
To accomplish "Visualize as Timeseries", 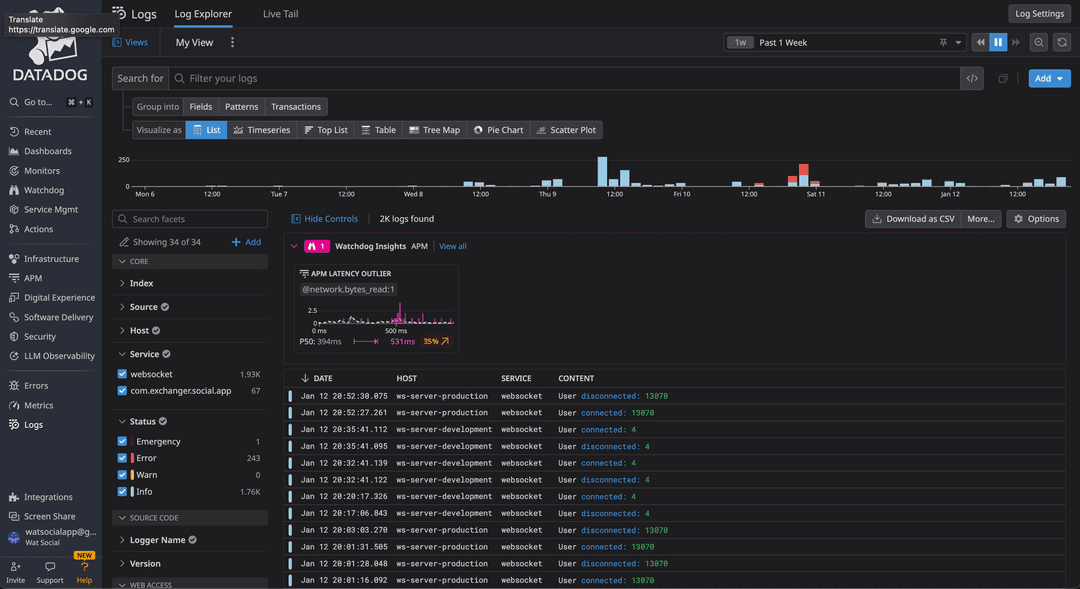I will tap(262, 130).
